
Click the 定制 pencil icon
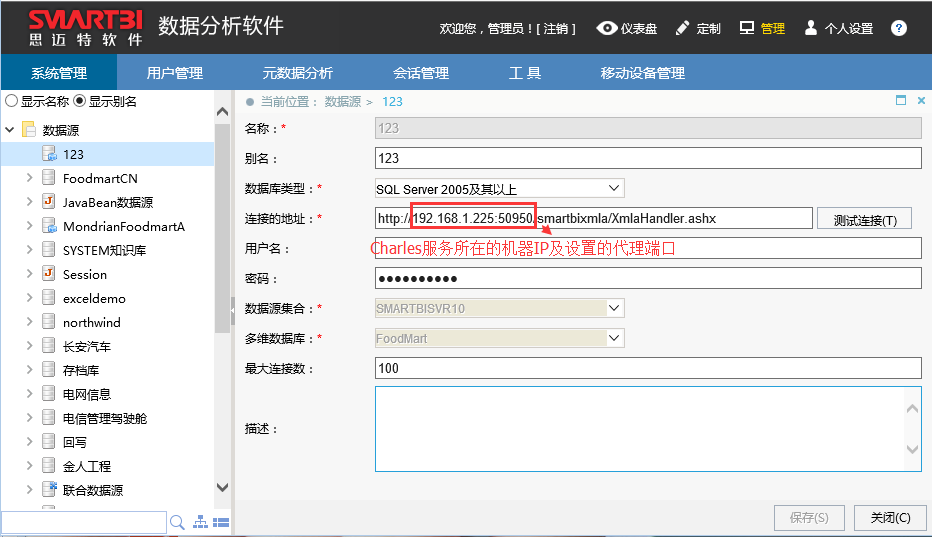tap(682, 28)
